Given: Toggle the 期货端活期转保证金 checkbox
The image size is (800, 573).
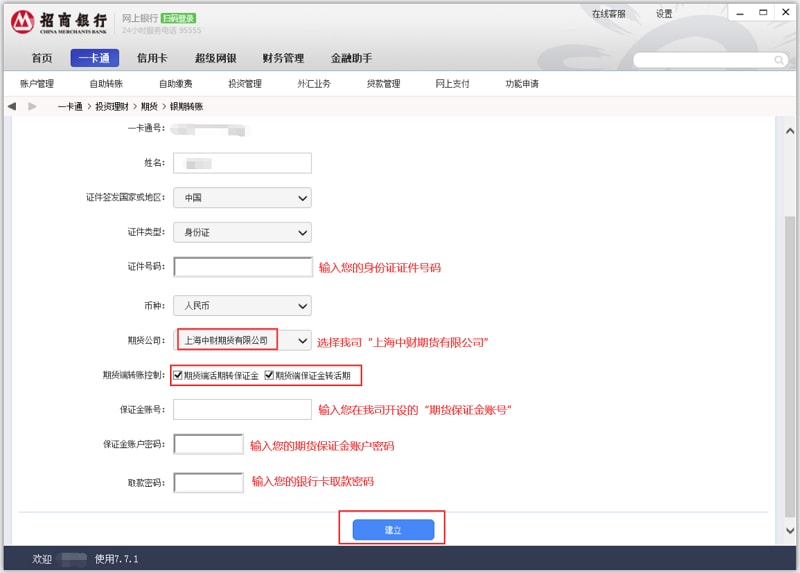Looking at the screenshot, I should pos(178,375).
